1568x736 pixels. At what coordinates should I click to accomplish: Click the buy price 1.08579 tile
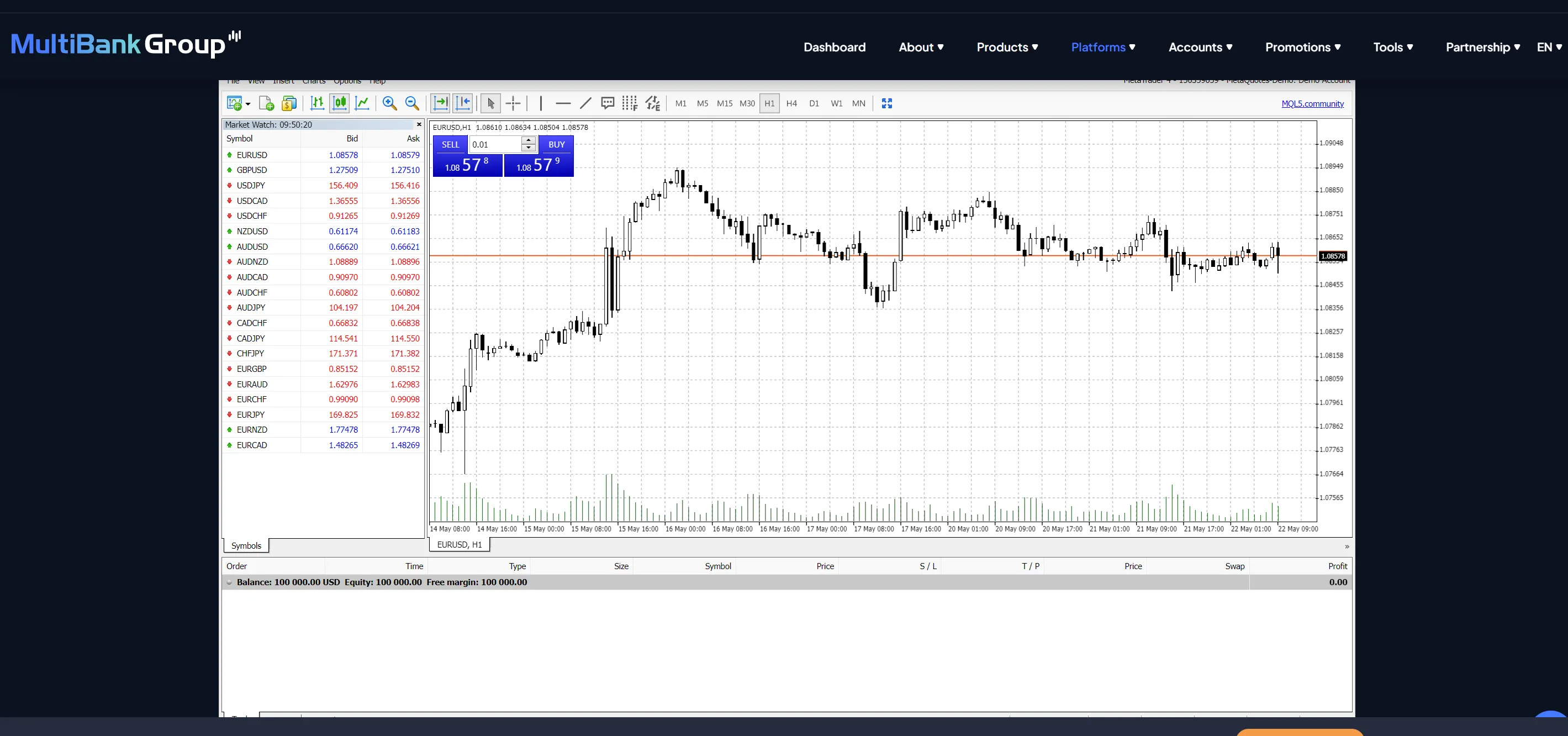point(538,165)
